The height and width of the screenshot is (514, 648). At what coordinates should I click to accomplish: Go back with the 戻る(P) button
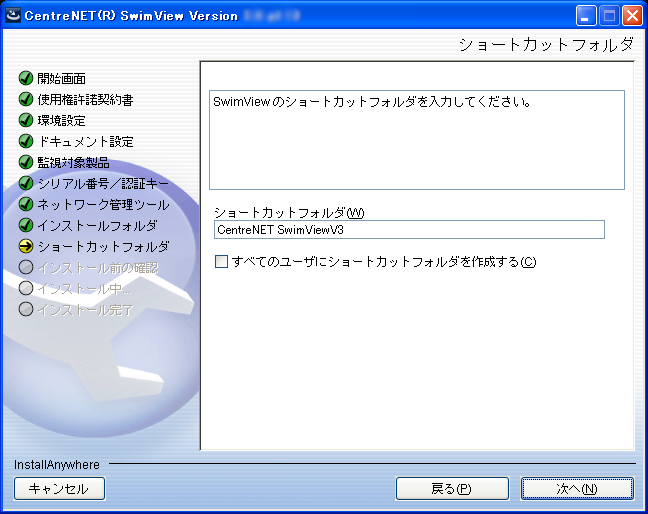click(x=452, y=489)
